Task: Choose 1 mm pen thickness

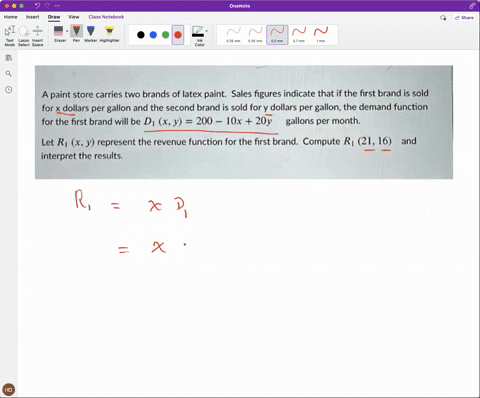Action: pyautogui.click(x=321, y=35)
